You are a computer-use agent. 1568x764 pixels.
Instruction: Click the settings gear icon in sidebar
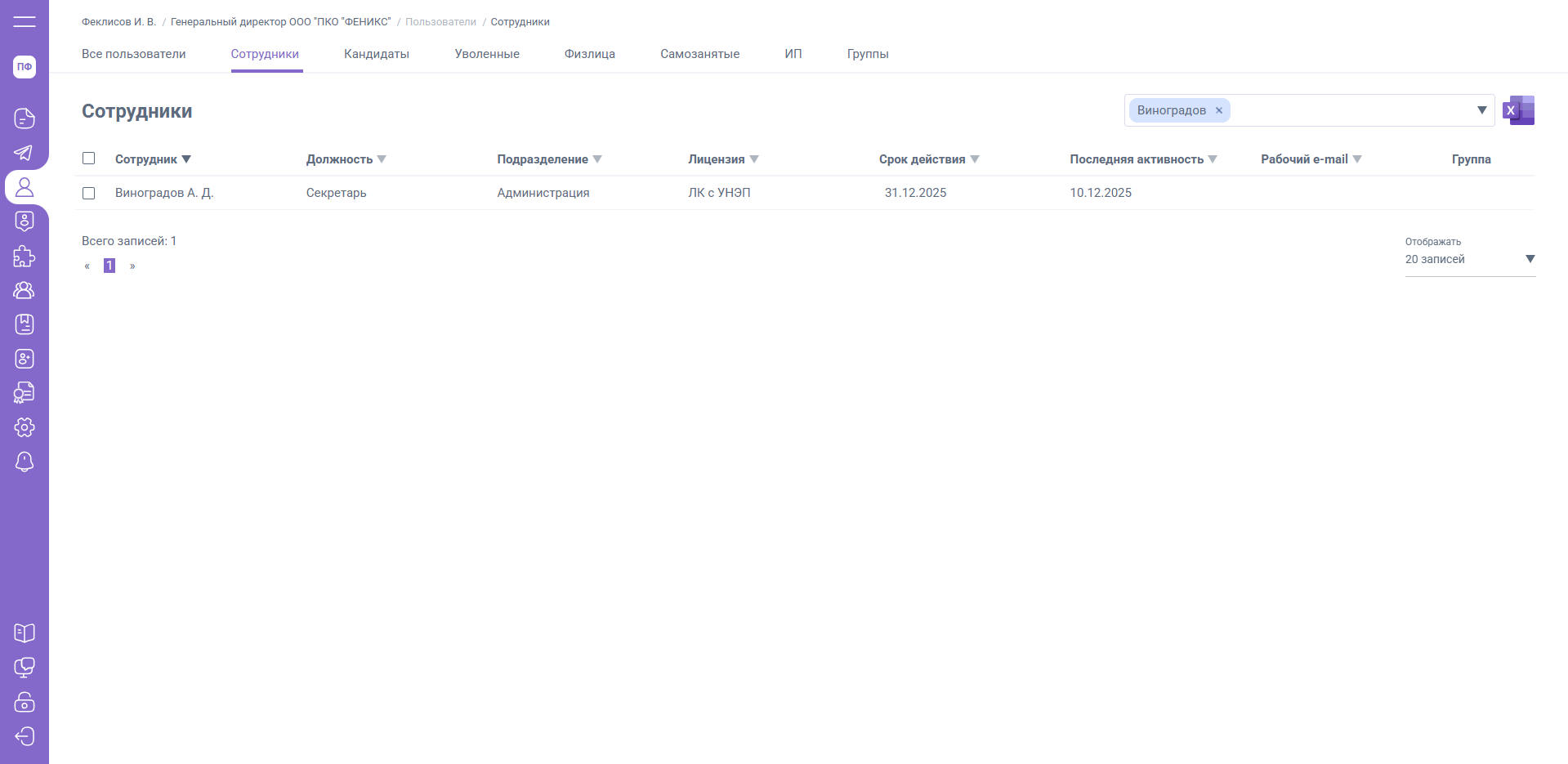[25, 427]
